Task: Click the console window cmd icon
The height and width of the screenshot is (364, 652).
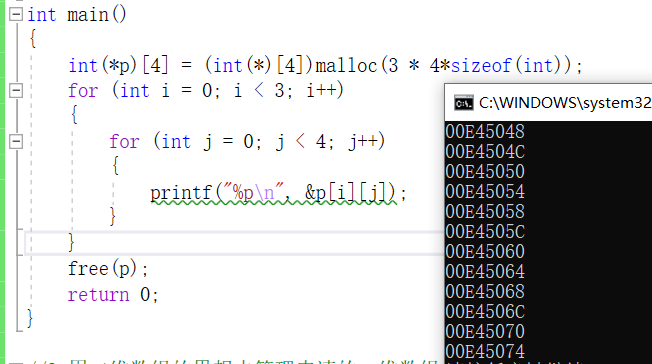Action: [x=463, y=103]
